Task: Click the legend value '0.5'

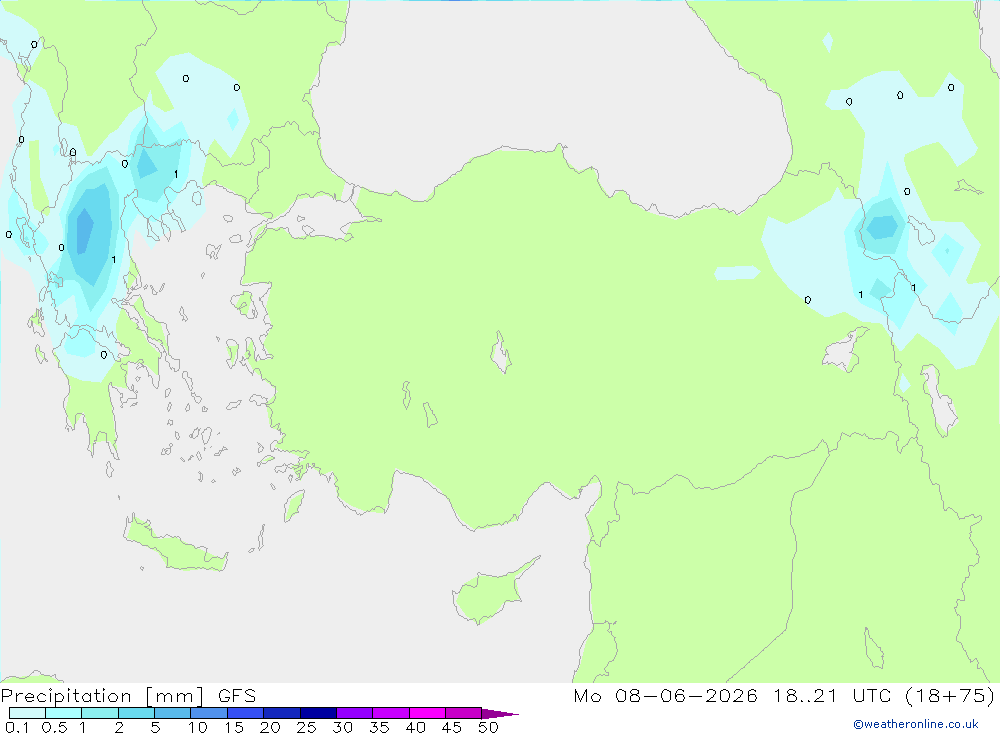Action: [54, 727]
